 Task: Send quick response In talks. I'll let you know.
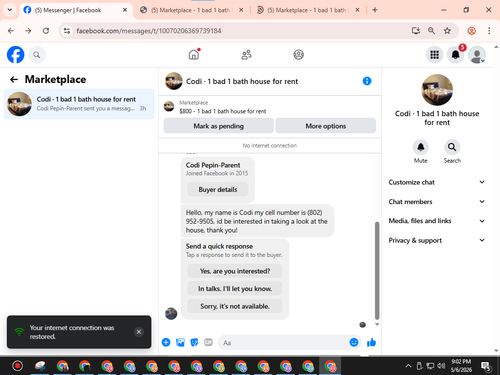[235, 288]
